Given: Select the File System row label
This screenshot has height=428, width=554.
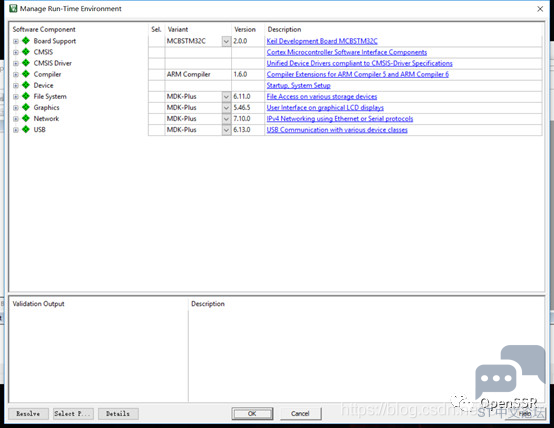Looking at the screenshot, I should (x=50, y=96).
